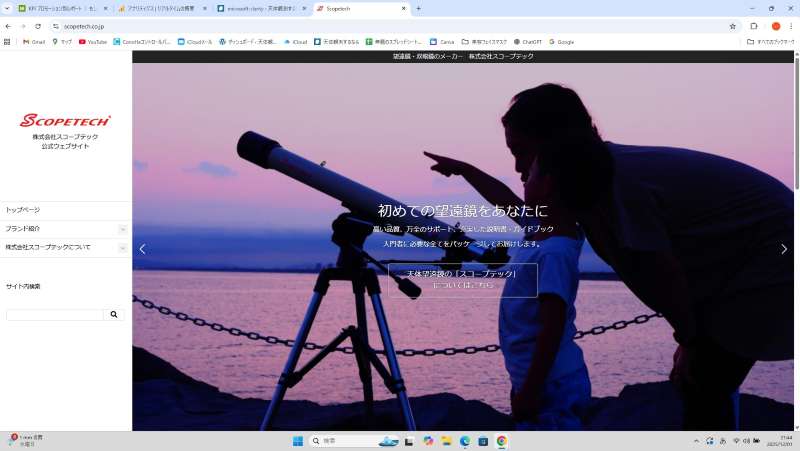This screenshot has width=800, height=451.
Task: Expand the 株式会社スコープテックについて submenu arrow
Action: (123, 247)
